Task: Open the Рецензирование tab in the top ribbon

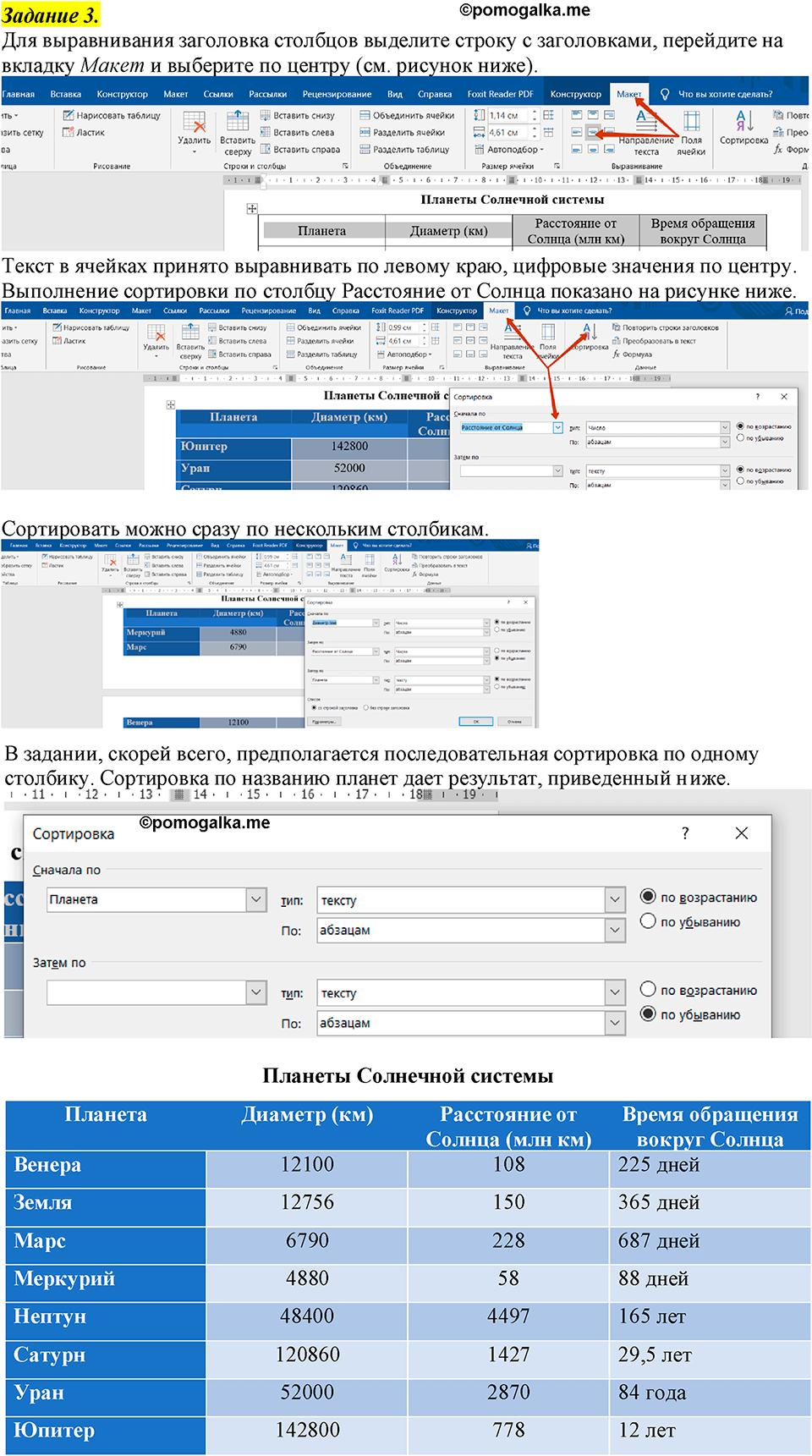Action: pos(337,94)
